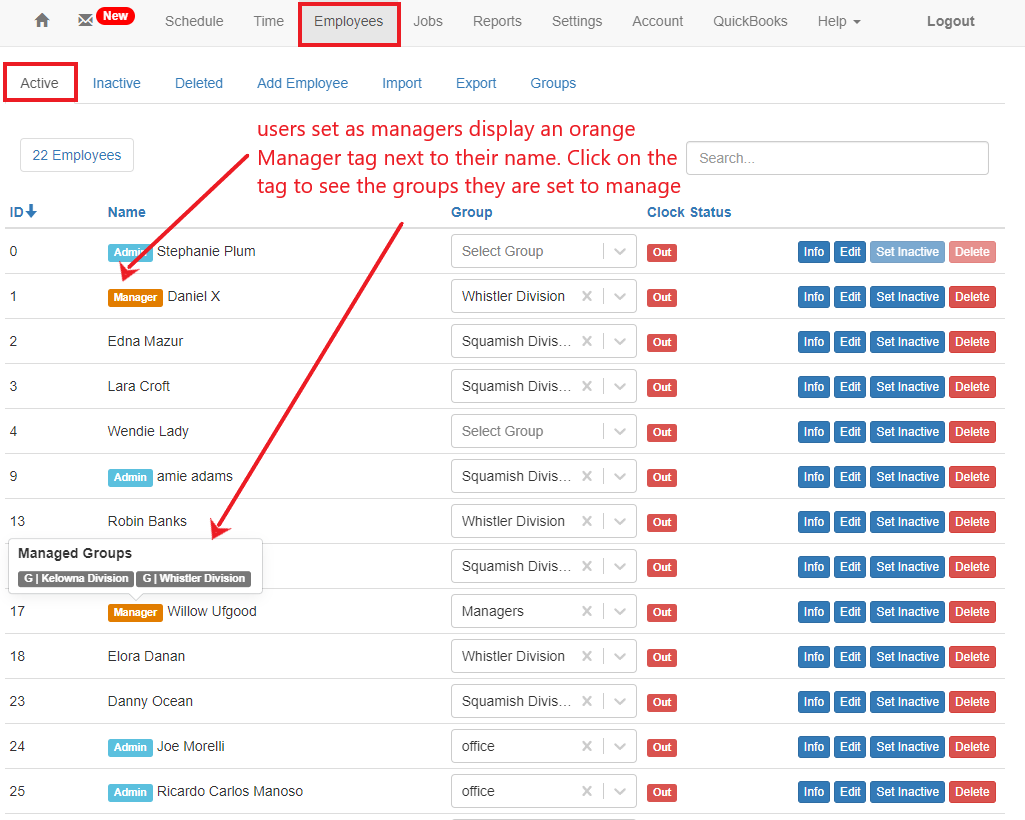The width and height of the screenshot is (1025, 820).
Task: Toggle Out clock status for Danny Ocean
Action: tap(662, 702)
